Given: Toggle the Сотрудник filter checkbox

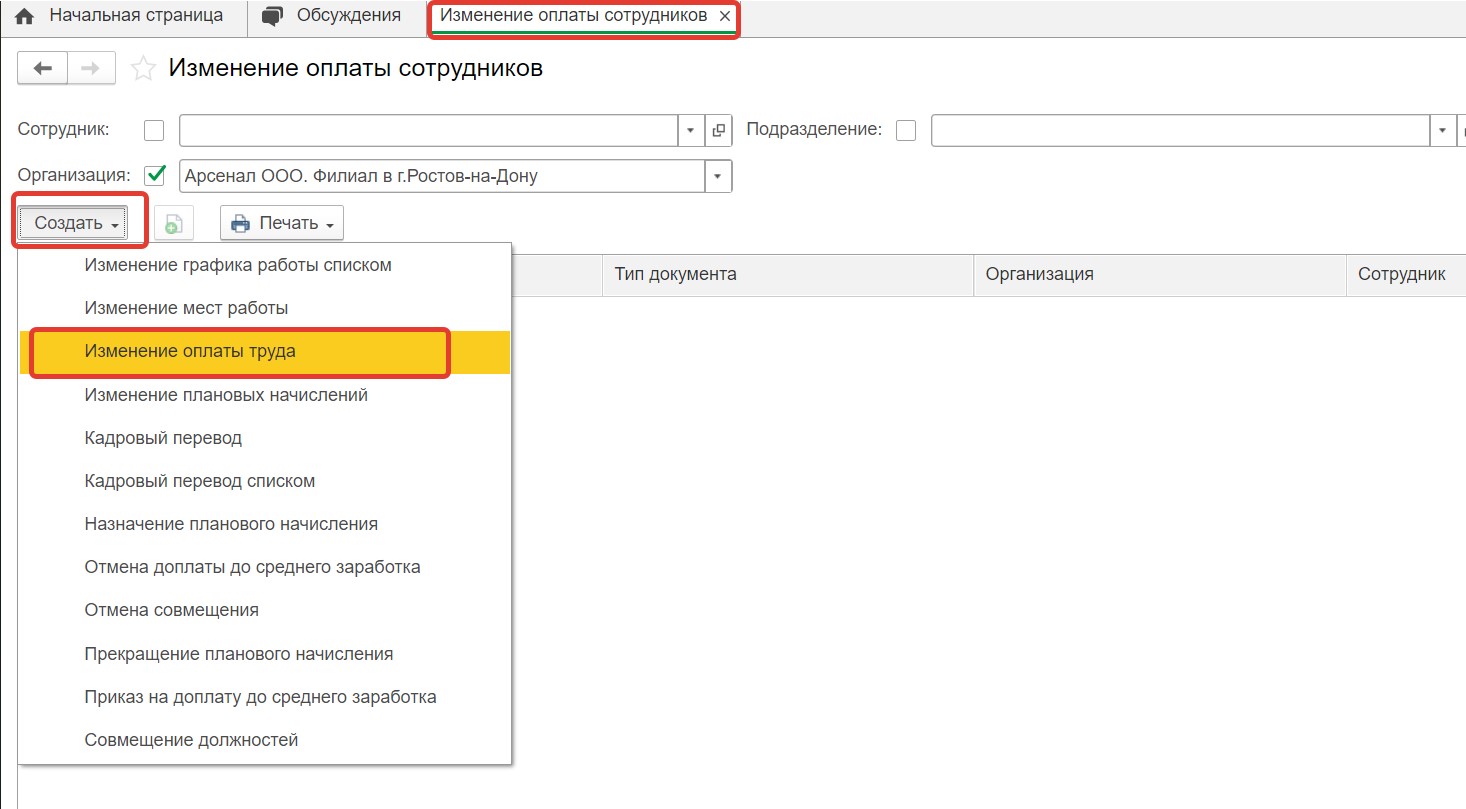Looking at the screenshot, I should pyautogui.click(x=154, y=131).
